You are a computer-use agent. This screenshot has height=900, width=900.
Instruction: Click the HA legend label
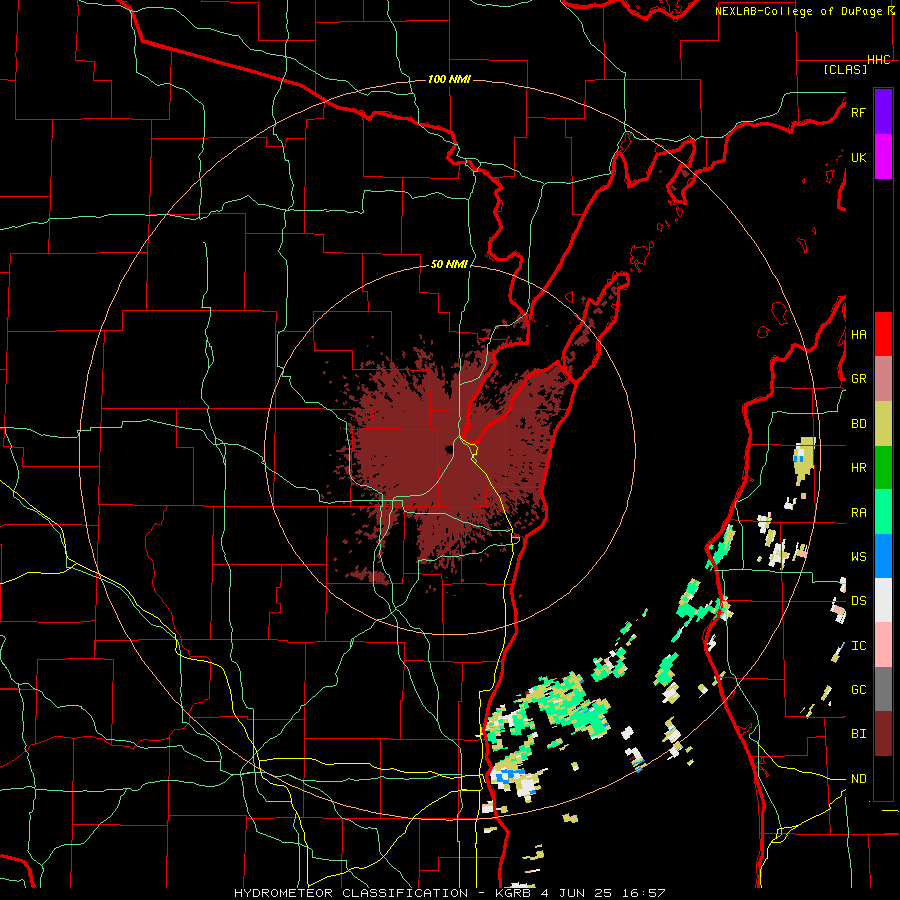click(858, 335)
